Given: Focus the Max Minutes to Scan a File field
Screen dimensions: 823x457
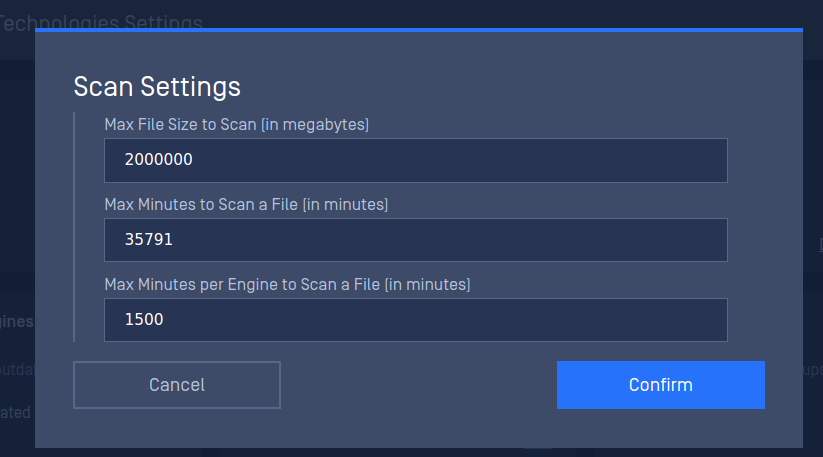Looking at the screenshot, I should point(416,240).
